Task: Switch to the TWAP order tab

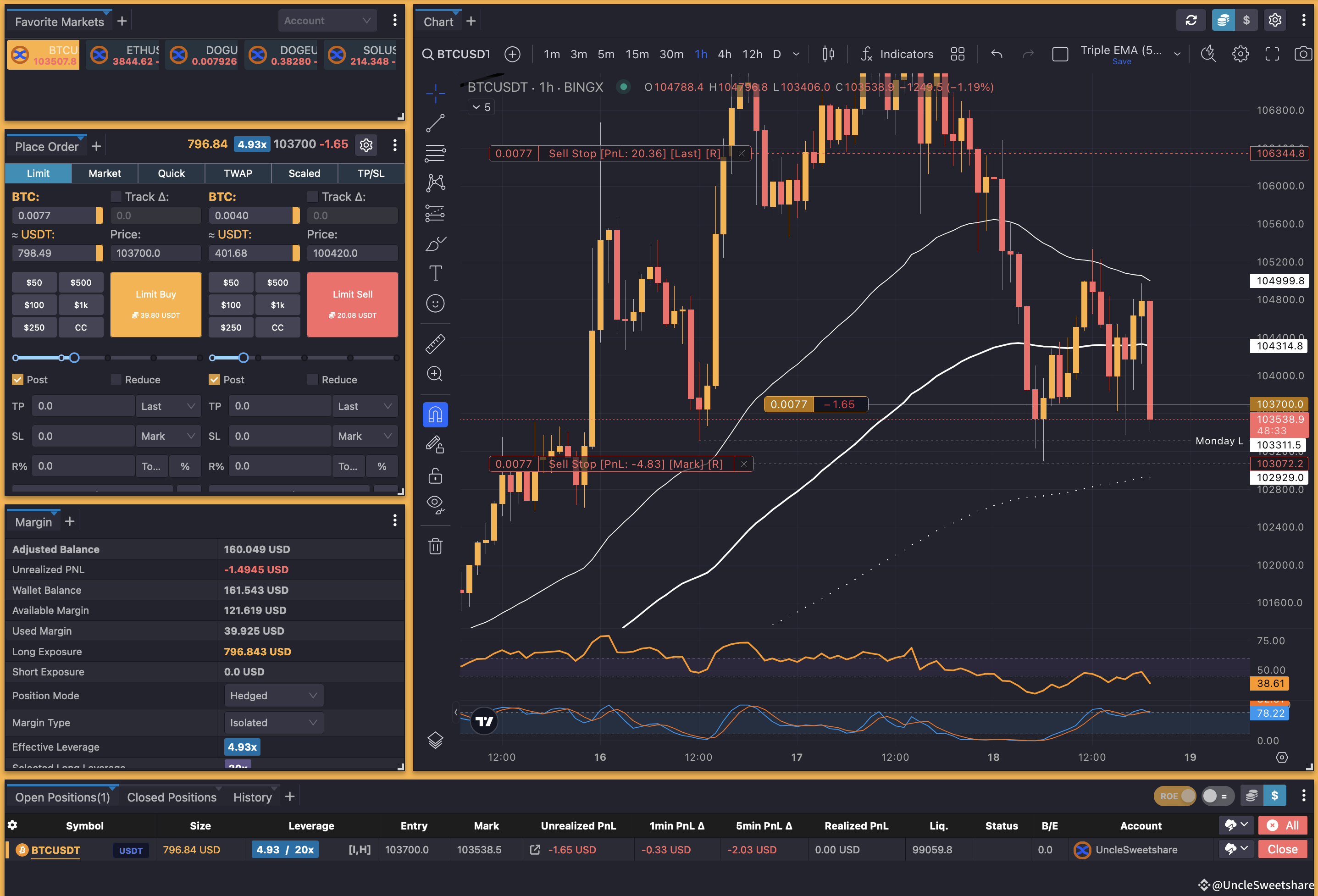Action: point(238,173)
